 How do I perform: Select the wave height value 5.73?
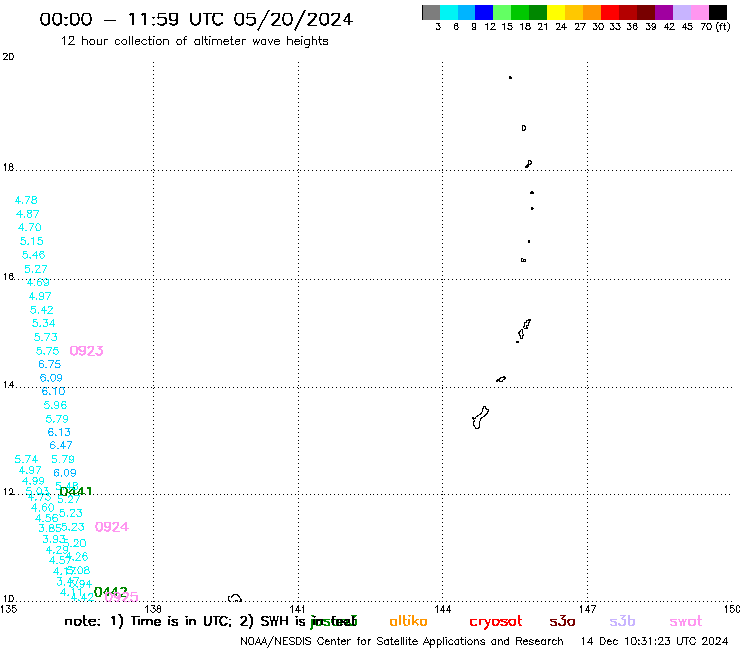coord(45,337)
